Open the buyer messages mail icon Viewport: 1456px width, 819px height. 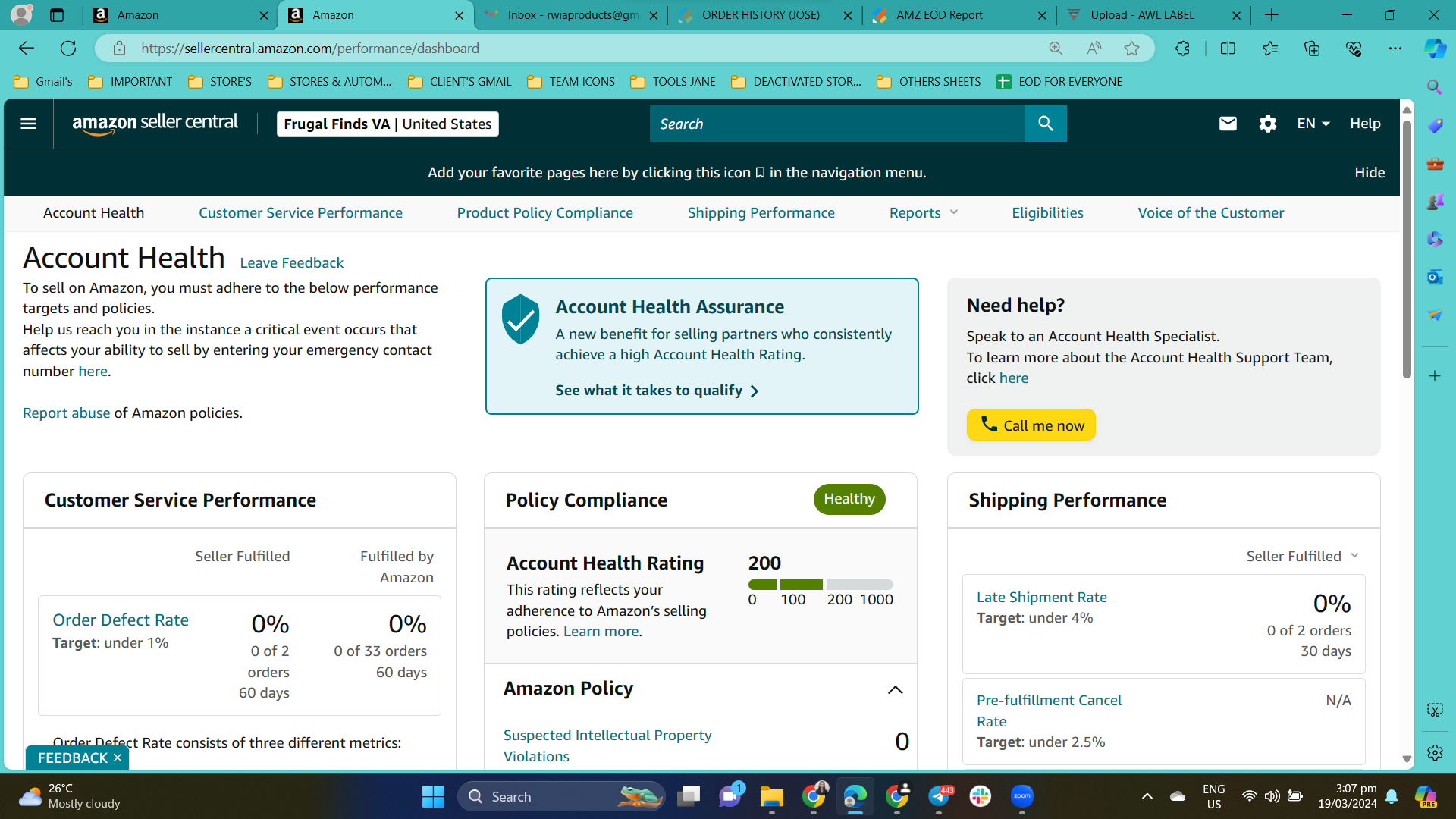click(1228, 124)
